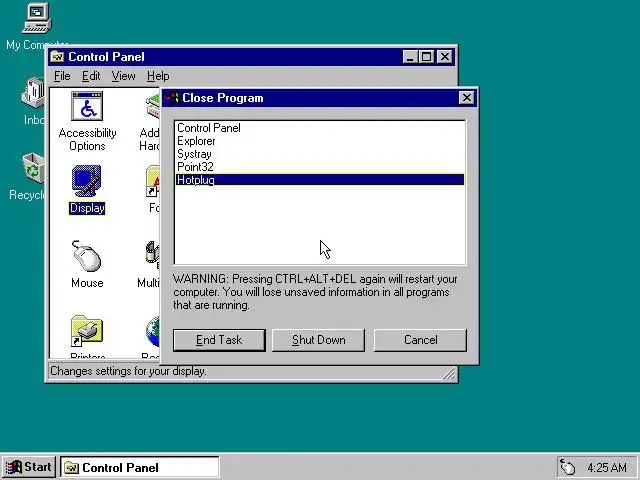Click the Recycle Bin desktop icon
The width and height of the screenshot is (640, 480).
(33, 168)
